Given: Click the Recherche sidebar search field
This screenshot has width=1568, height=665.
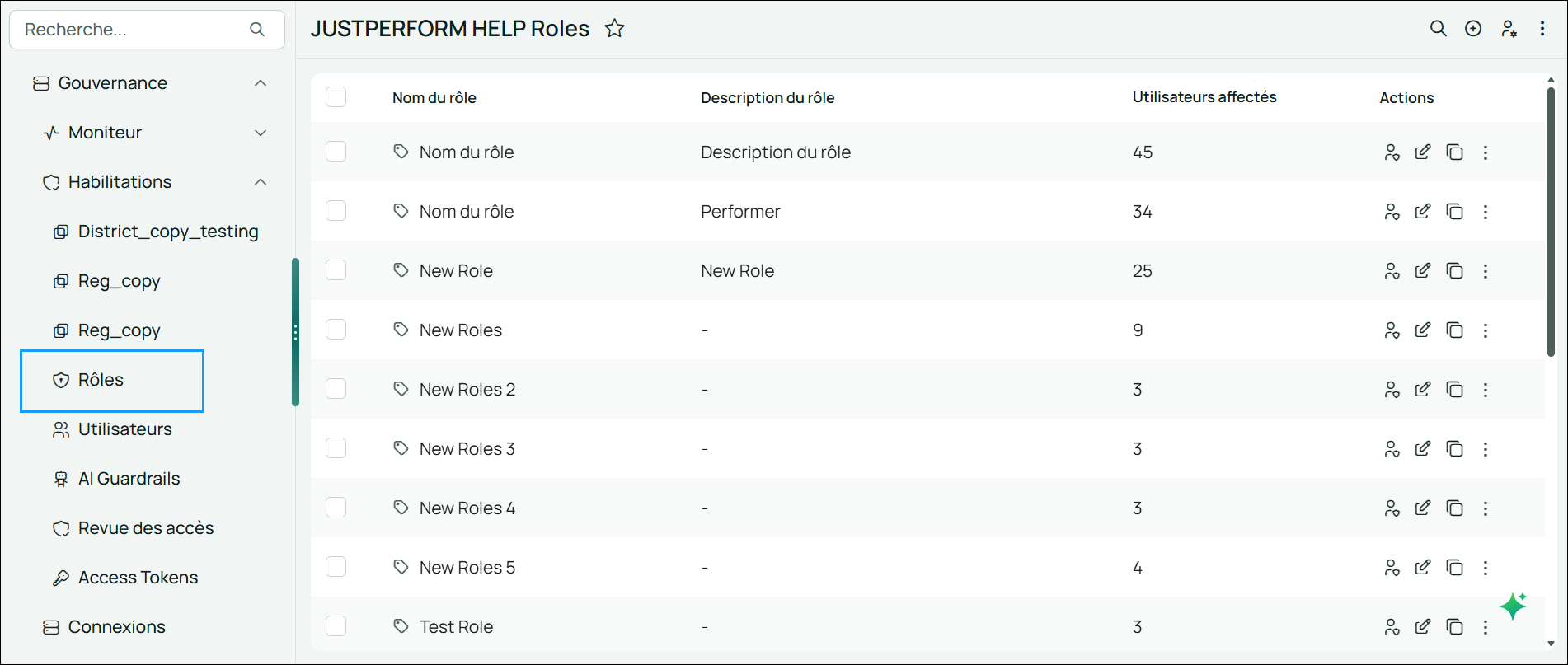Looking at the screenshot, I should (147, 30).
